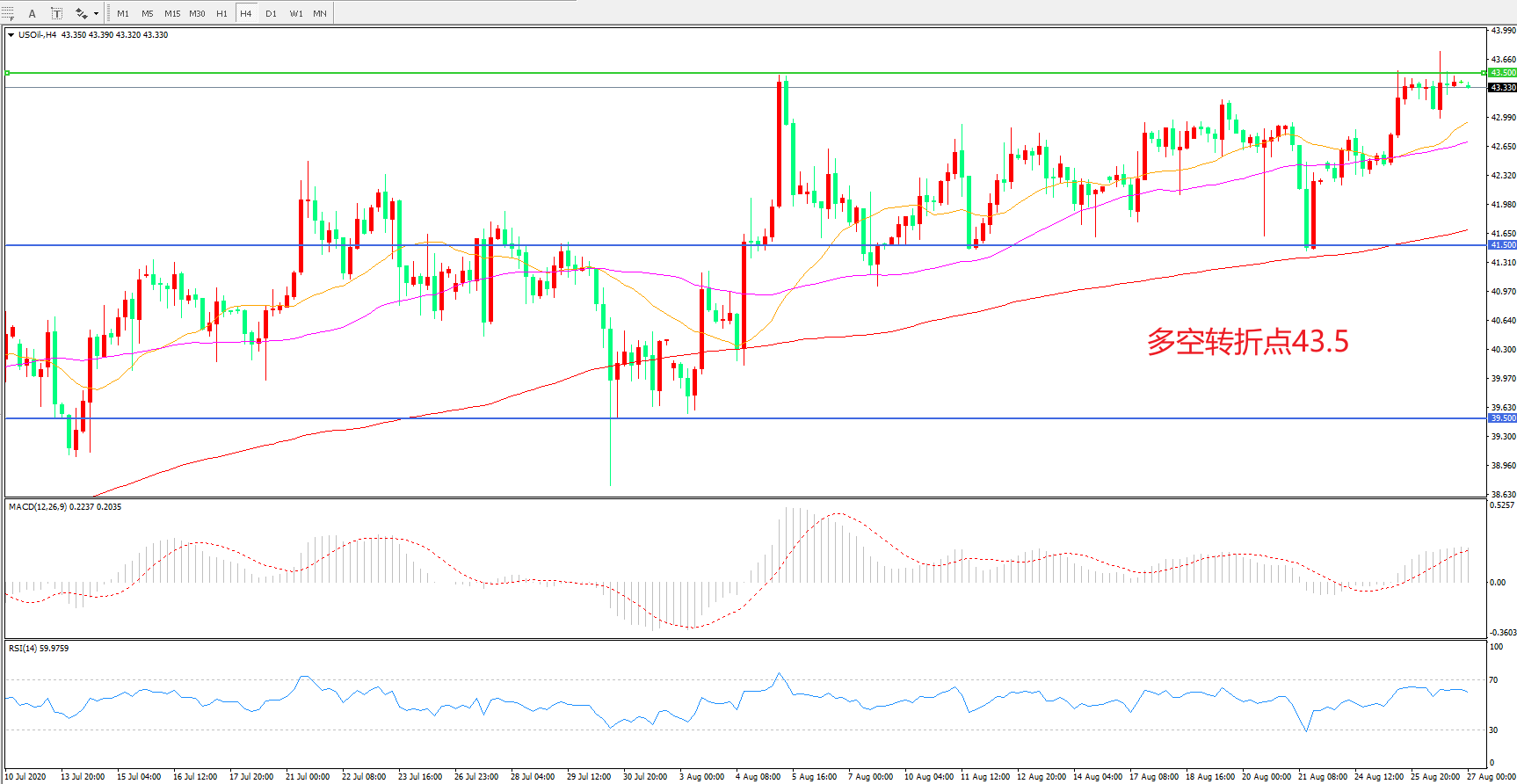Click the green 43.500 price level tag
Image resolution: width=1517 pixels, height=784 pixels.
coord(1502,73)
